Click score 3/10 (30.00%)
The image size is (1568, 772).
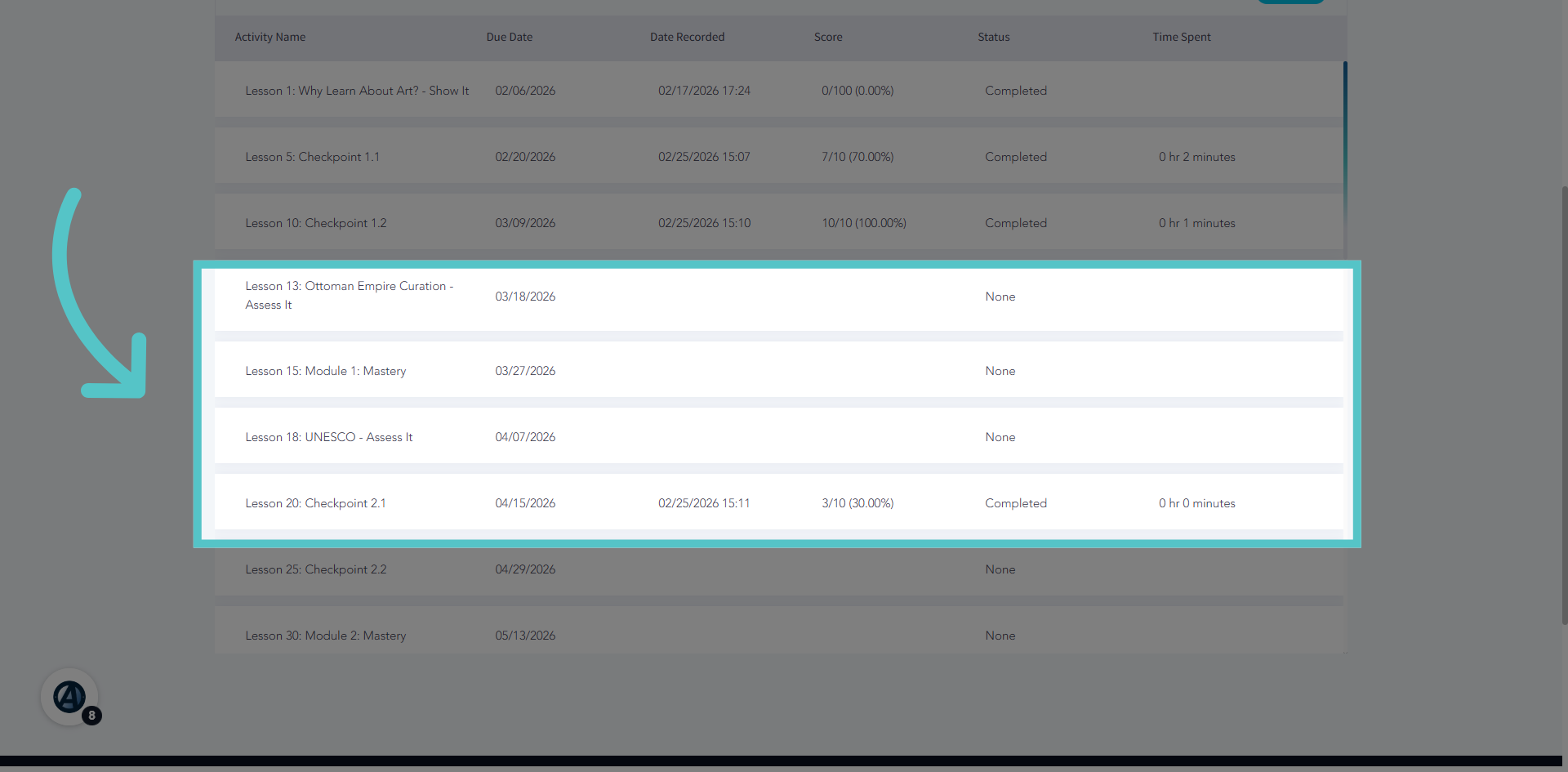(857, 503)
